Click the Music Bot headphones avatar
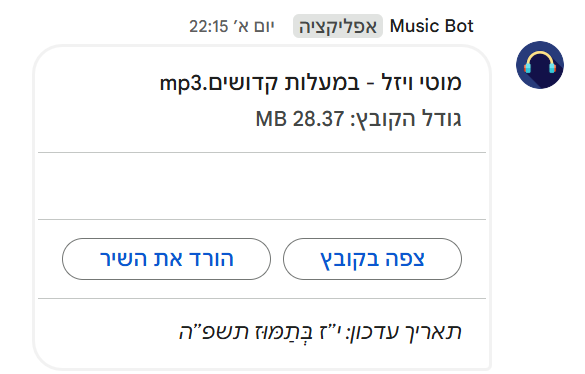Image resolution: width=585 pixels, height=374 pixels. 540,65
